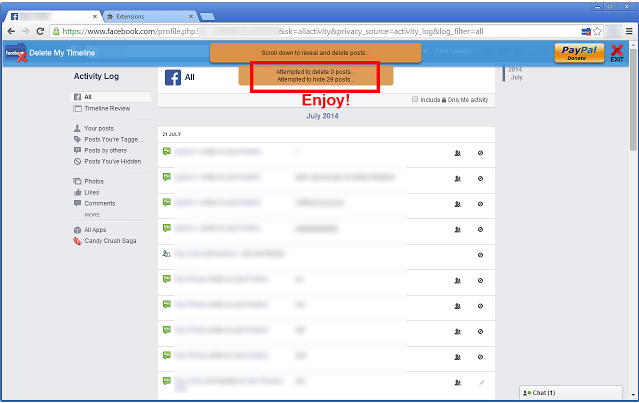Open the Photos activity filter
The height and width of the screenshot is (403, 639).
pos(93,181)
